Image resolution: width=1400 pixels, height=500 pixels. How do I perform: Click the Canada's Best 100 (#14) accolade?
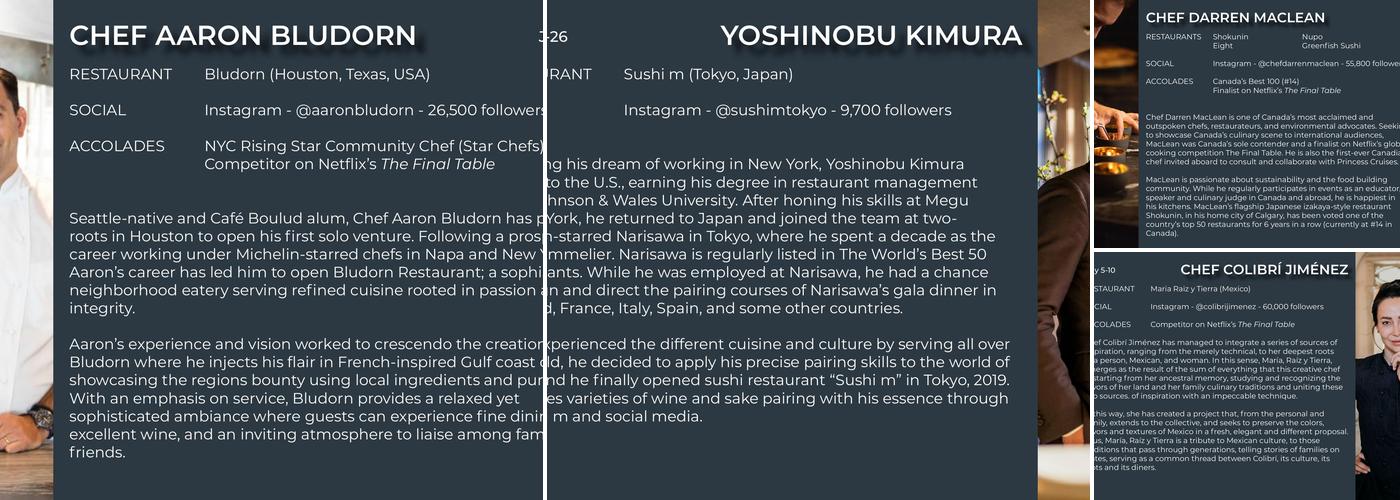1255,81
